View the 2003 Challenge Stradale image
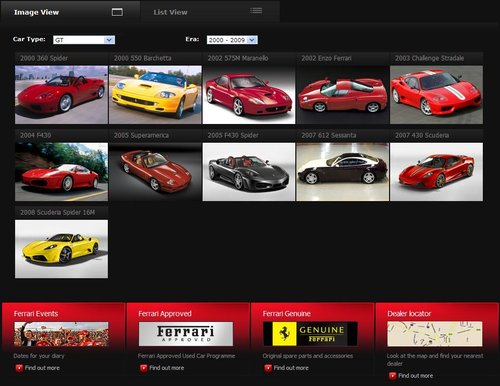 pyautogui.click(x=436, y=95)
